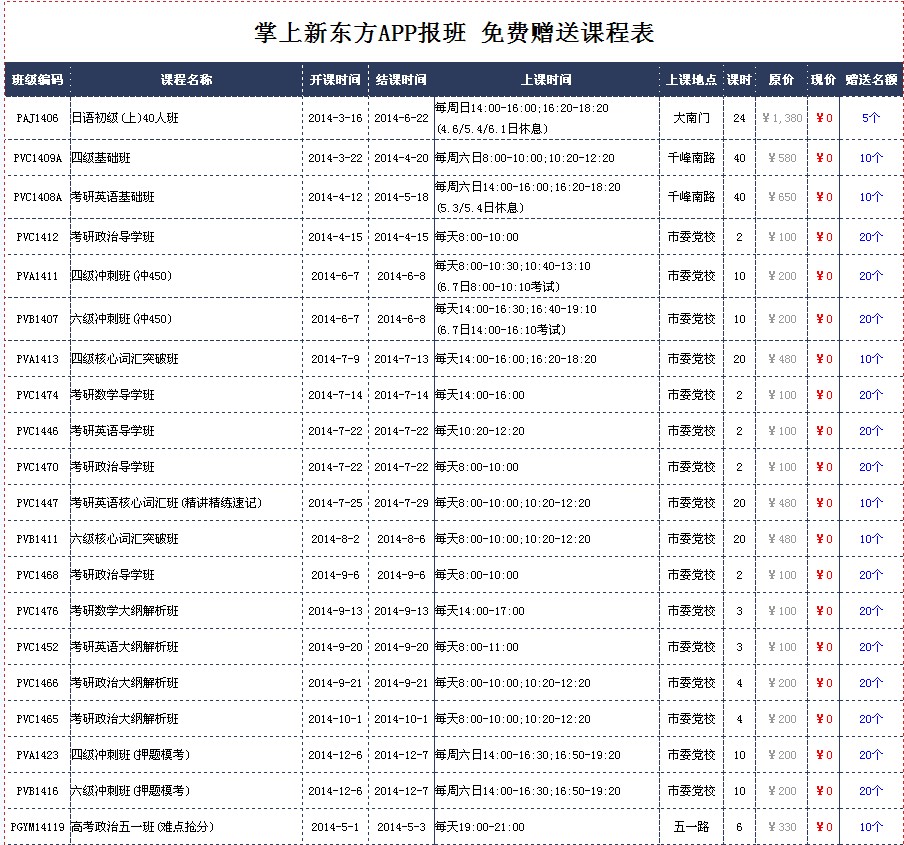The width and height of the screenshot is (904, 845).
Task: Select class code PVC1468
Action: tap(37, 575)
